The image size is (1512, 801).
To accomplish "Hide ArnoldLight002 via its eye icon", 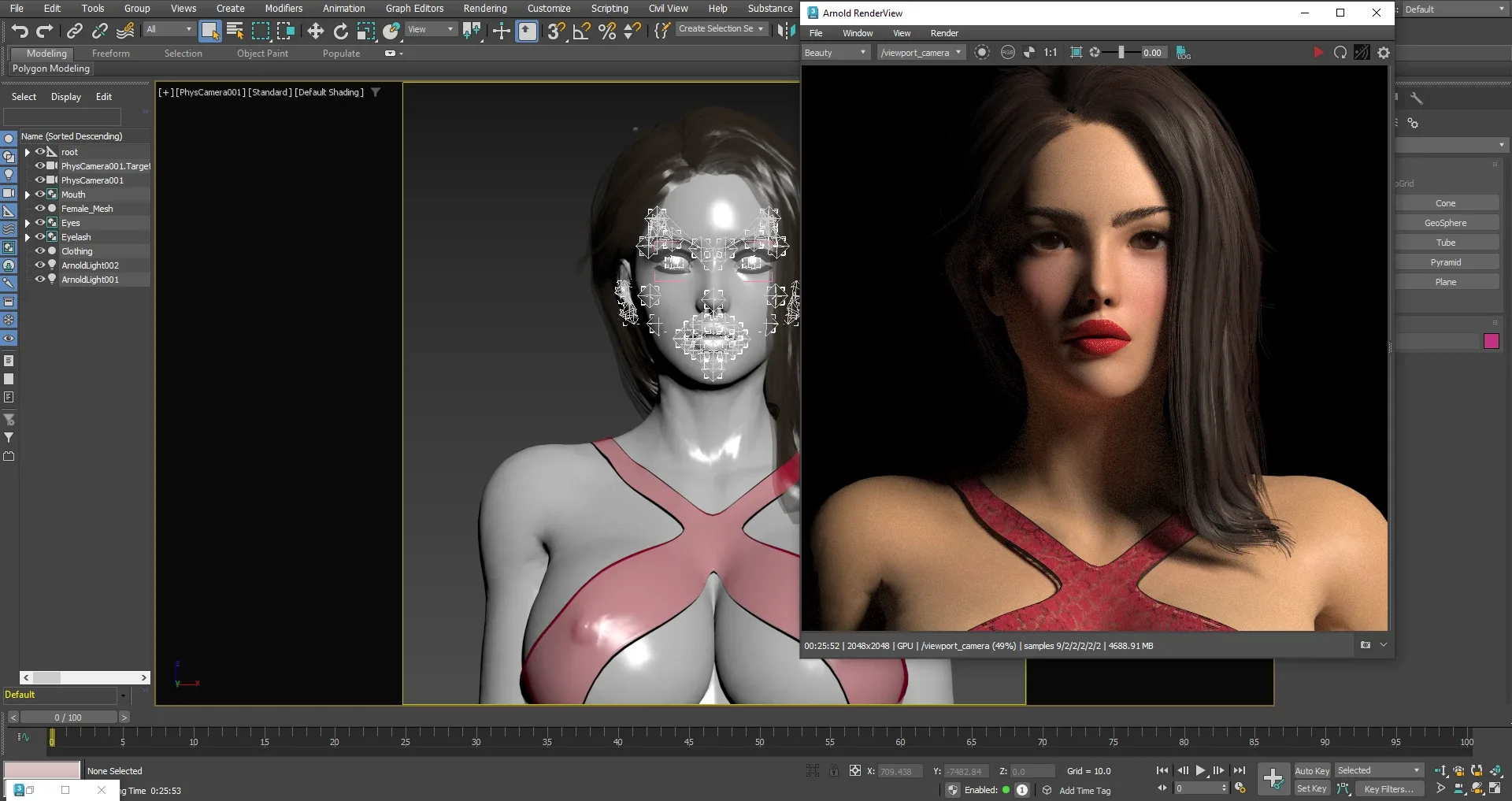I will coord(39,265).
